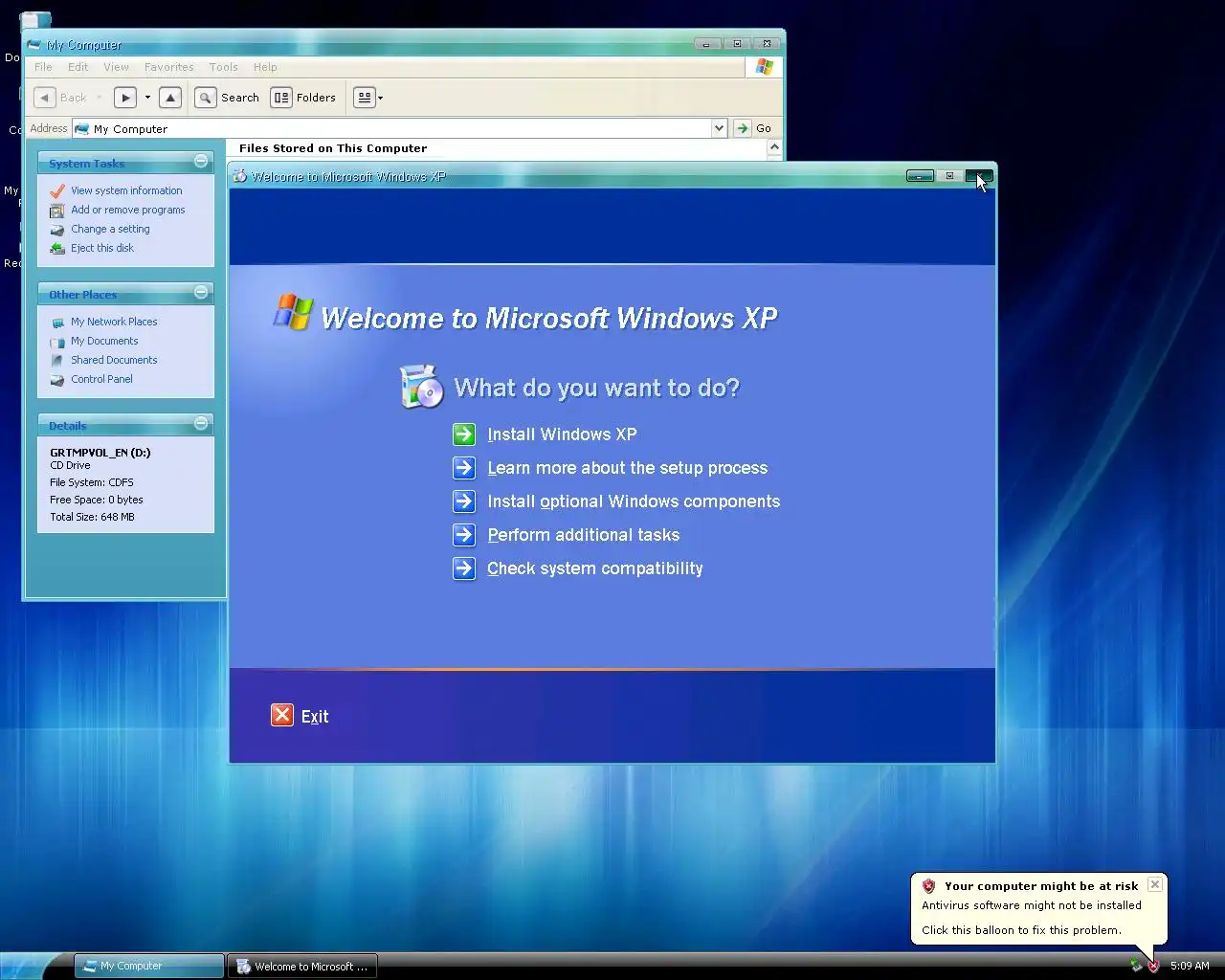The height and width of the screenshot is (980, 1225).
Task: Click the red security shield tray icon
Action: click(1154, 966)
